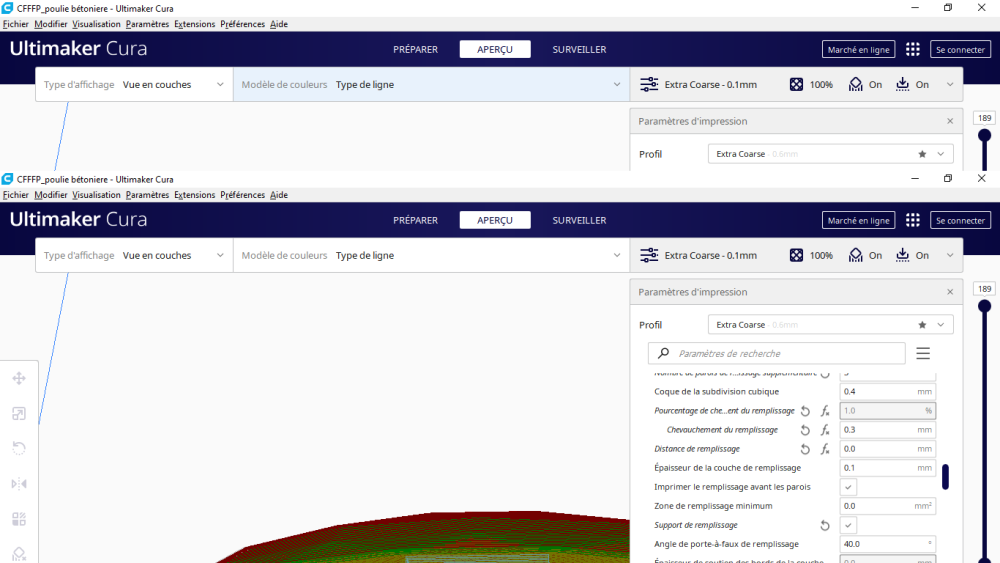Click fx icon for Pourcentage de chevauchement row

pos(825,411)
